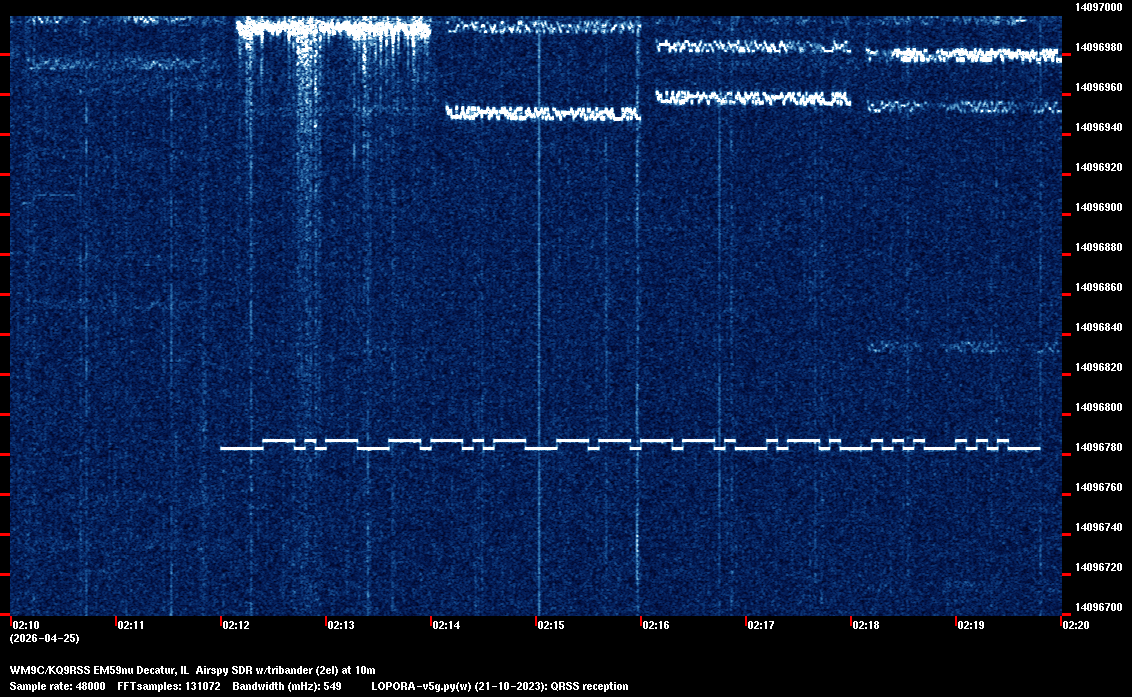The image size is (1132, 697).
Task: Select the 14096700 frequency label
Action: coord(1098,607)
